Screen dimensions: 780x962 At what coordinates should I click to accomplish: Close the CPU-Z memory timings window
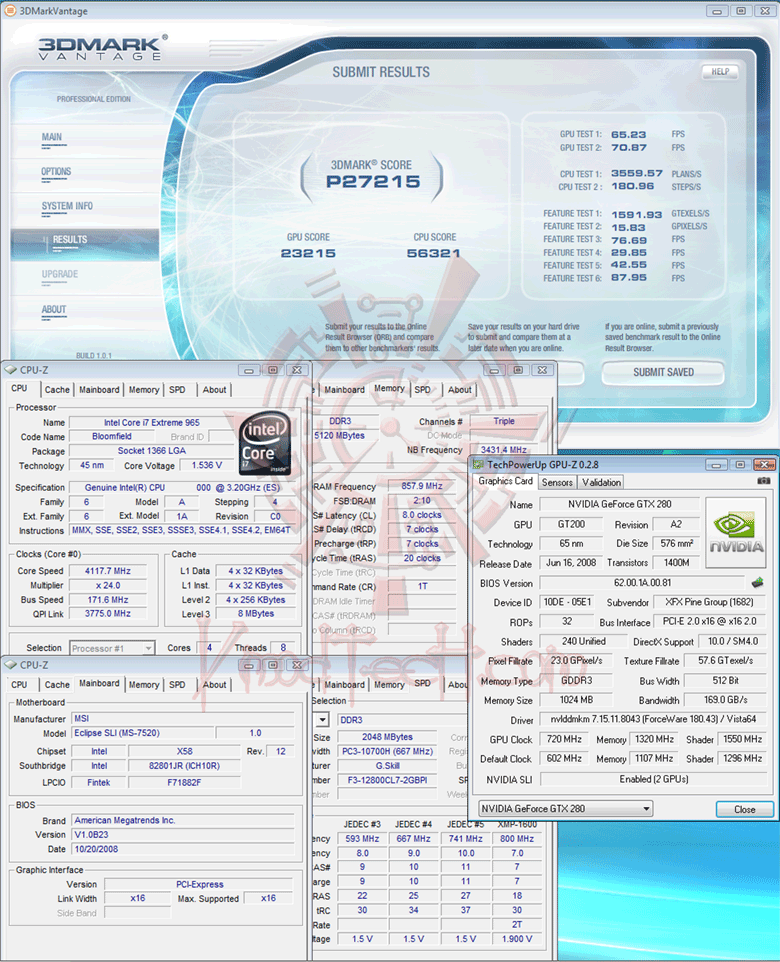pos(543,370)
